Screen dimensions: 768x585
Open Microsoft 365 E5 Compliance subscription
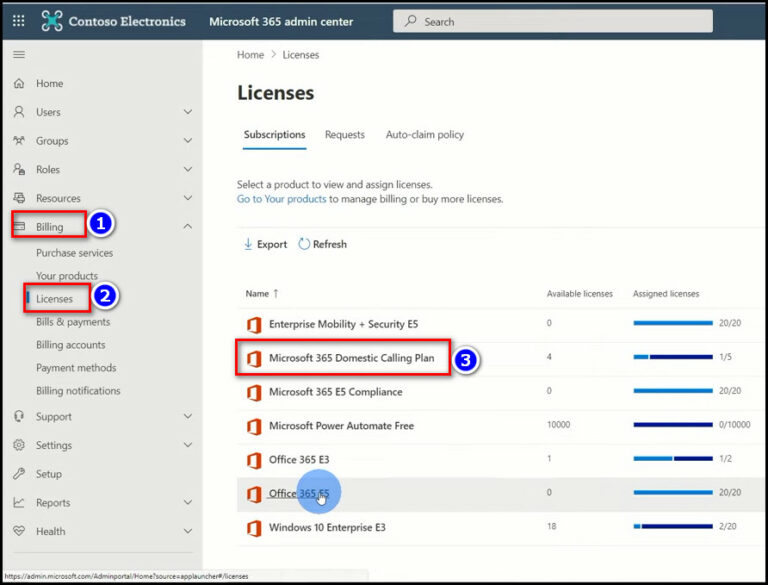[336, 392]
